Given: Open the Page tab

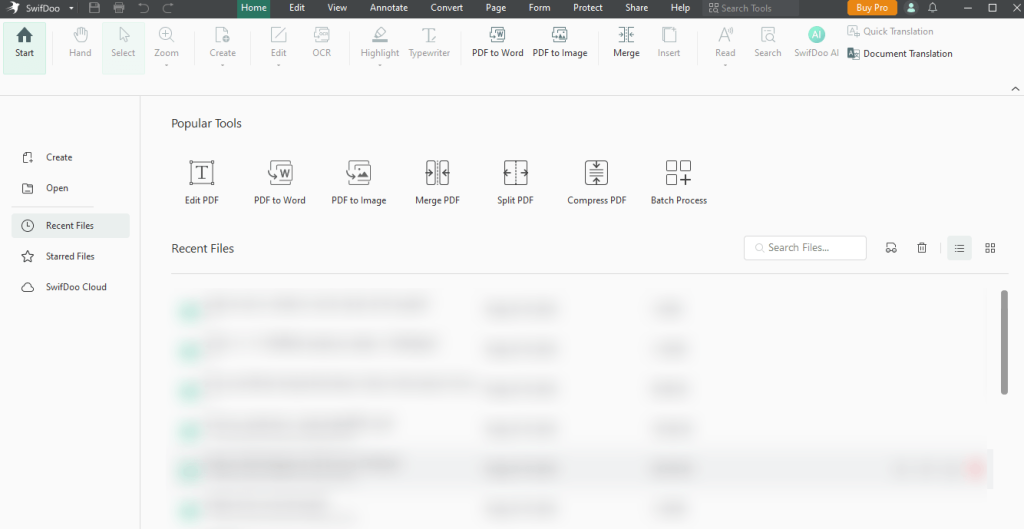Looking at the screenshot, I should [x=496, y=8].
